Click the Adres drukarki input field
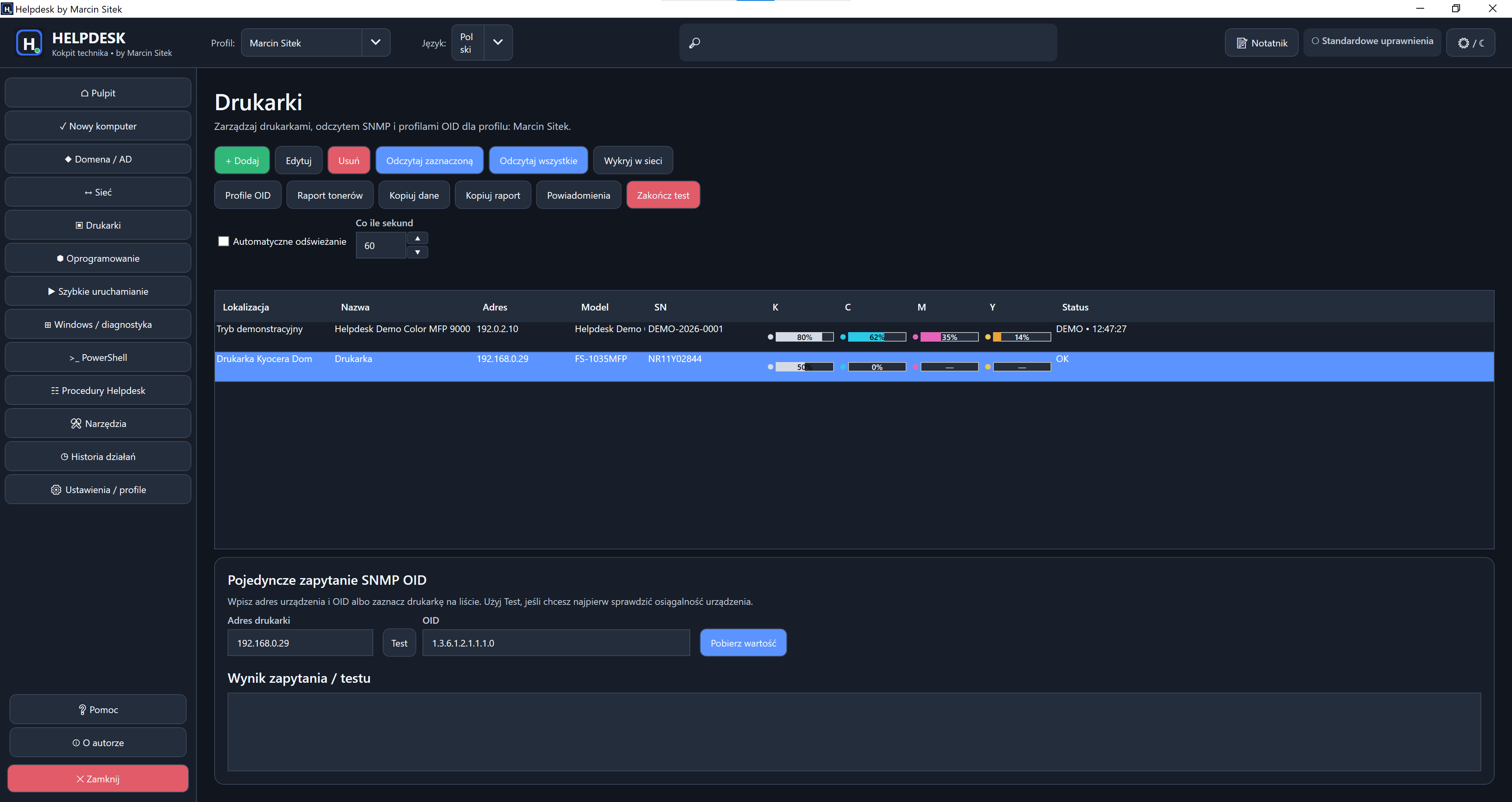 [300, 643]
